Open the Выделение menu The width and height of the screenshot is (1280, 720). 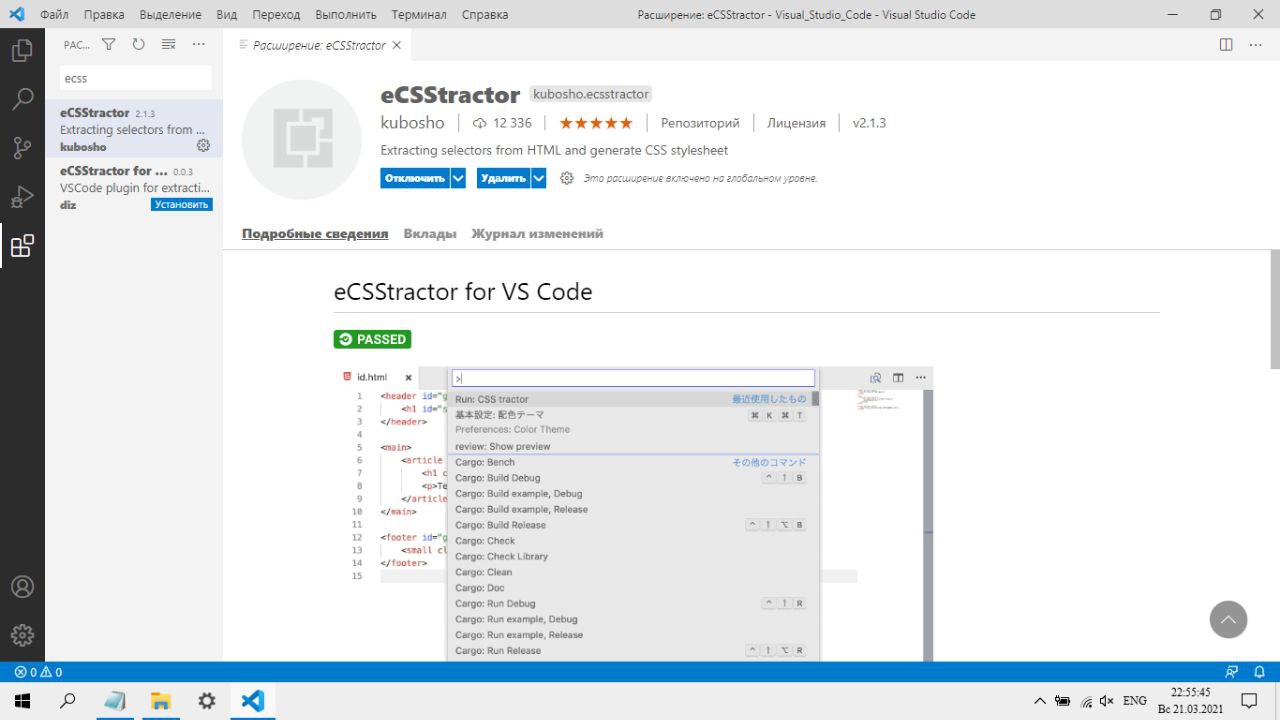170,15
